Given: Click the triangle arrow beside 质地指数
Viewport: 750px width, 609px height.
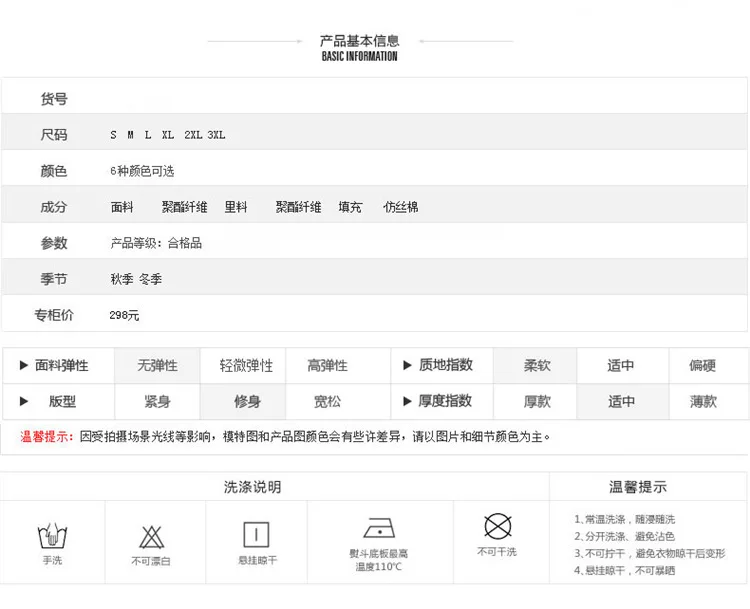Looking at the screenshot, I should point(408,365).
